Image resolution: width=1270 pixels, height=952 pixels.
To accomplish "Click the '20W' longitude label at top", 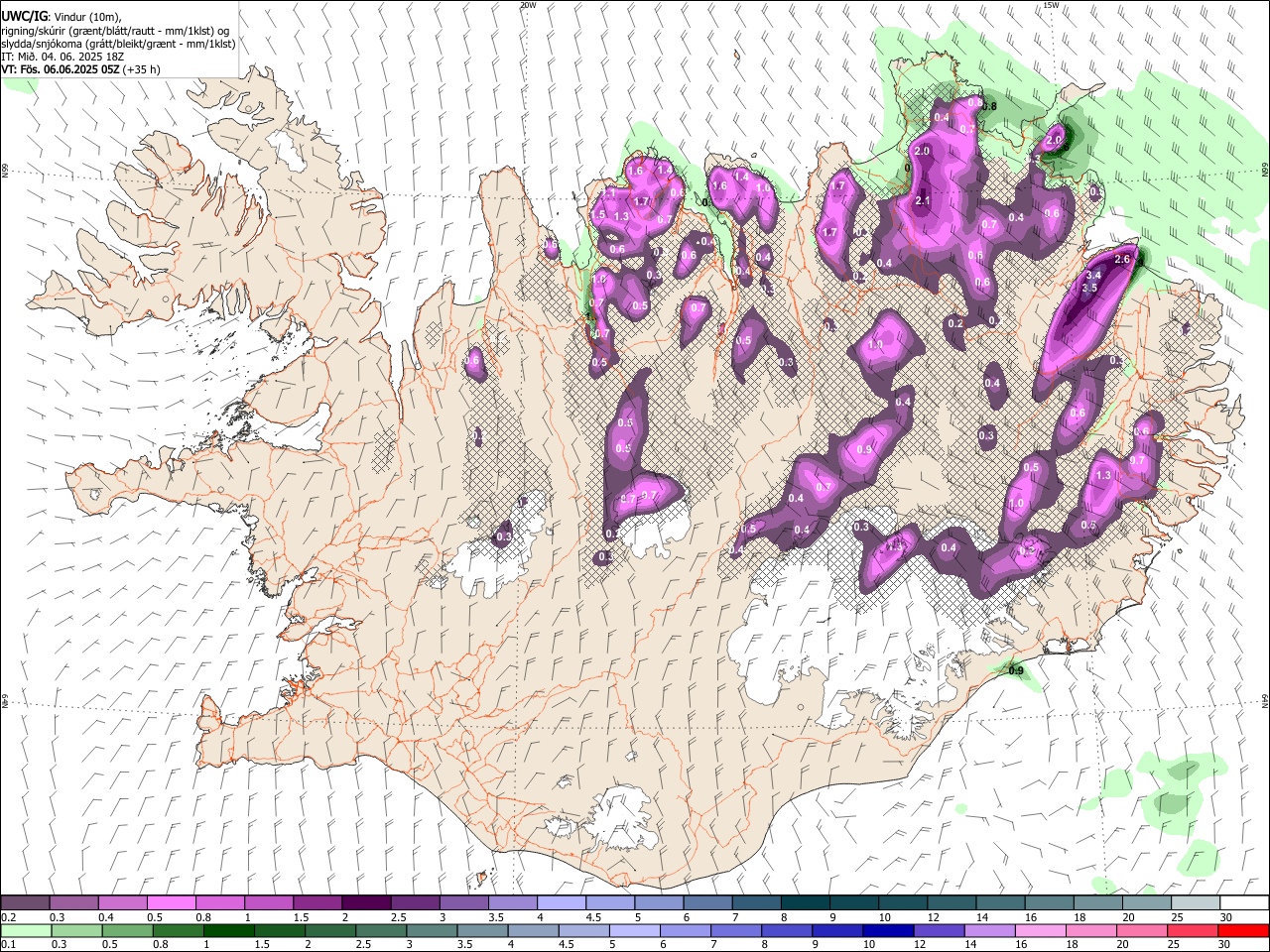I will (528, 5).
